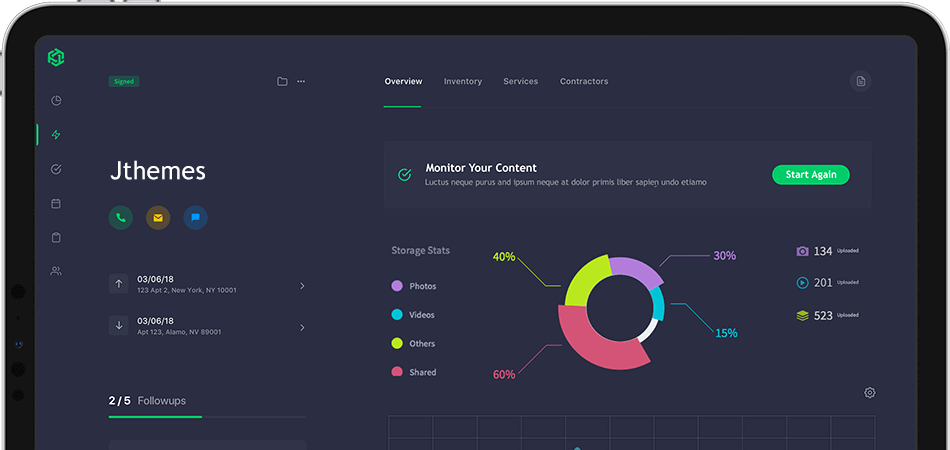Click the down arrow icon for Alamo address
This screenshot has width=950, height=450.
point(119,325)
